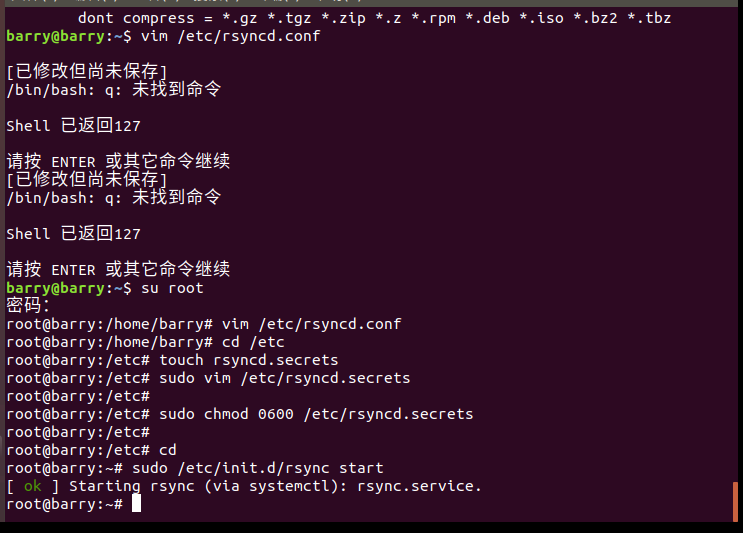Click the white block cursor at the prompt
Image resolution: width=743 pixels, height=533 pixels.
click(136, 503)
